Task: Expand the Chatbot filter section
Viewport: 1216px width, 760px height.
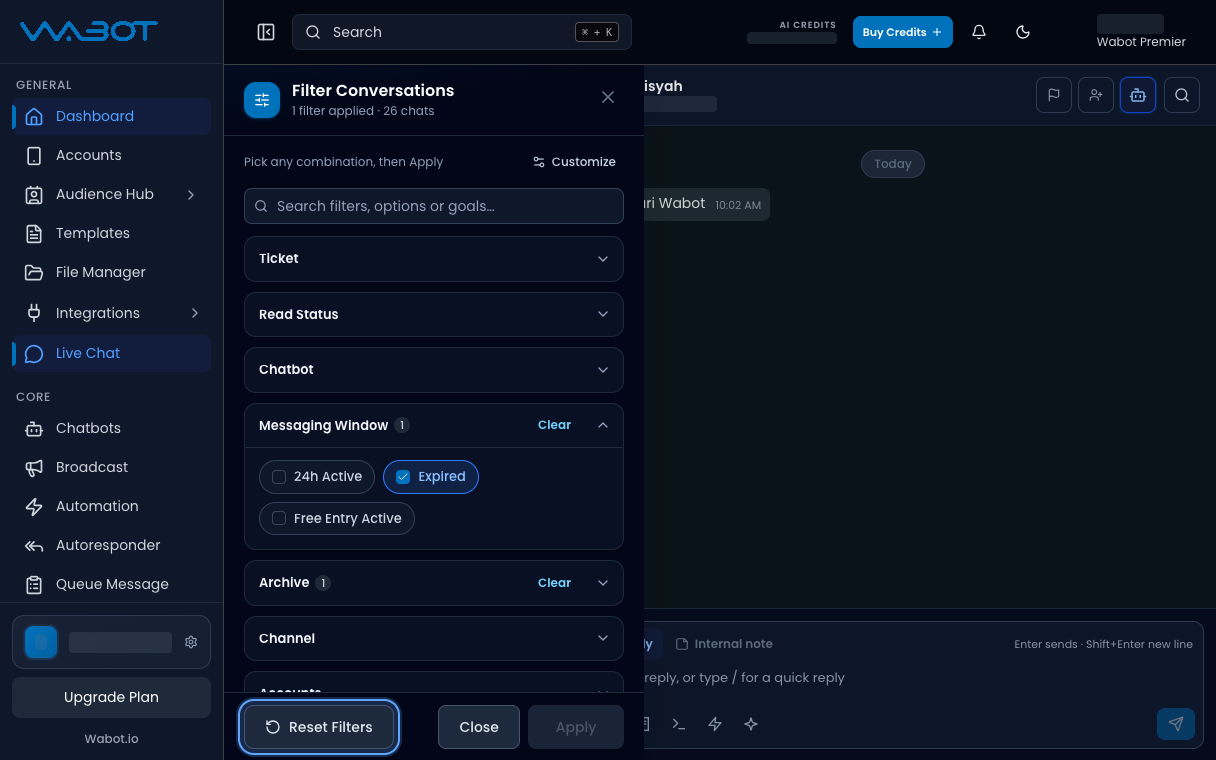Action: [434, 370]
